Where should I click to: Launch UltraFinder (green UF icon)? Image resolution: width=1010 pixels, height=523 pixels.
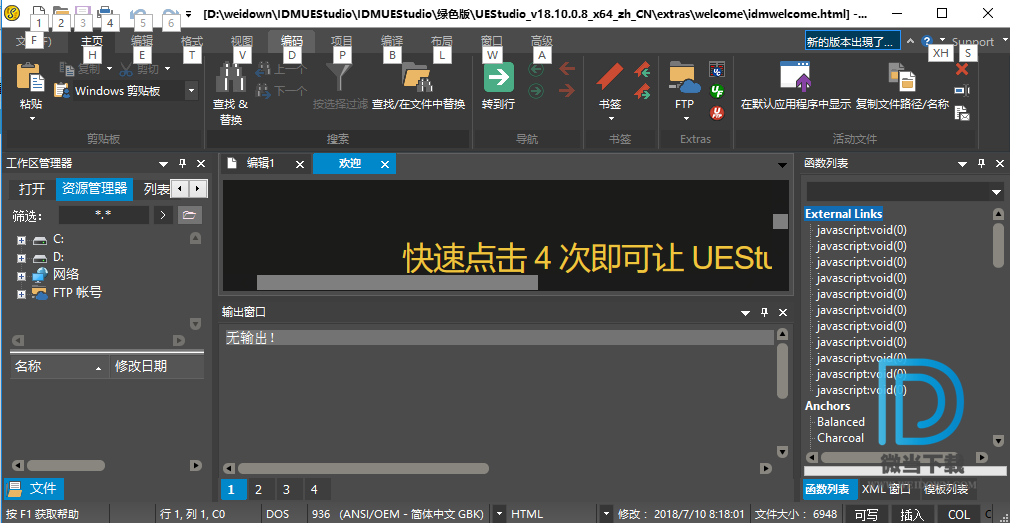click(717, 91)
